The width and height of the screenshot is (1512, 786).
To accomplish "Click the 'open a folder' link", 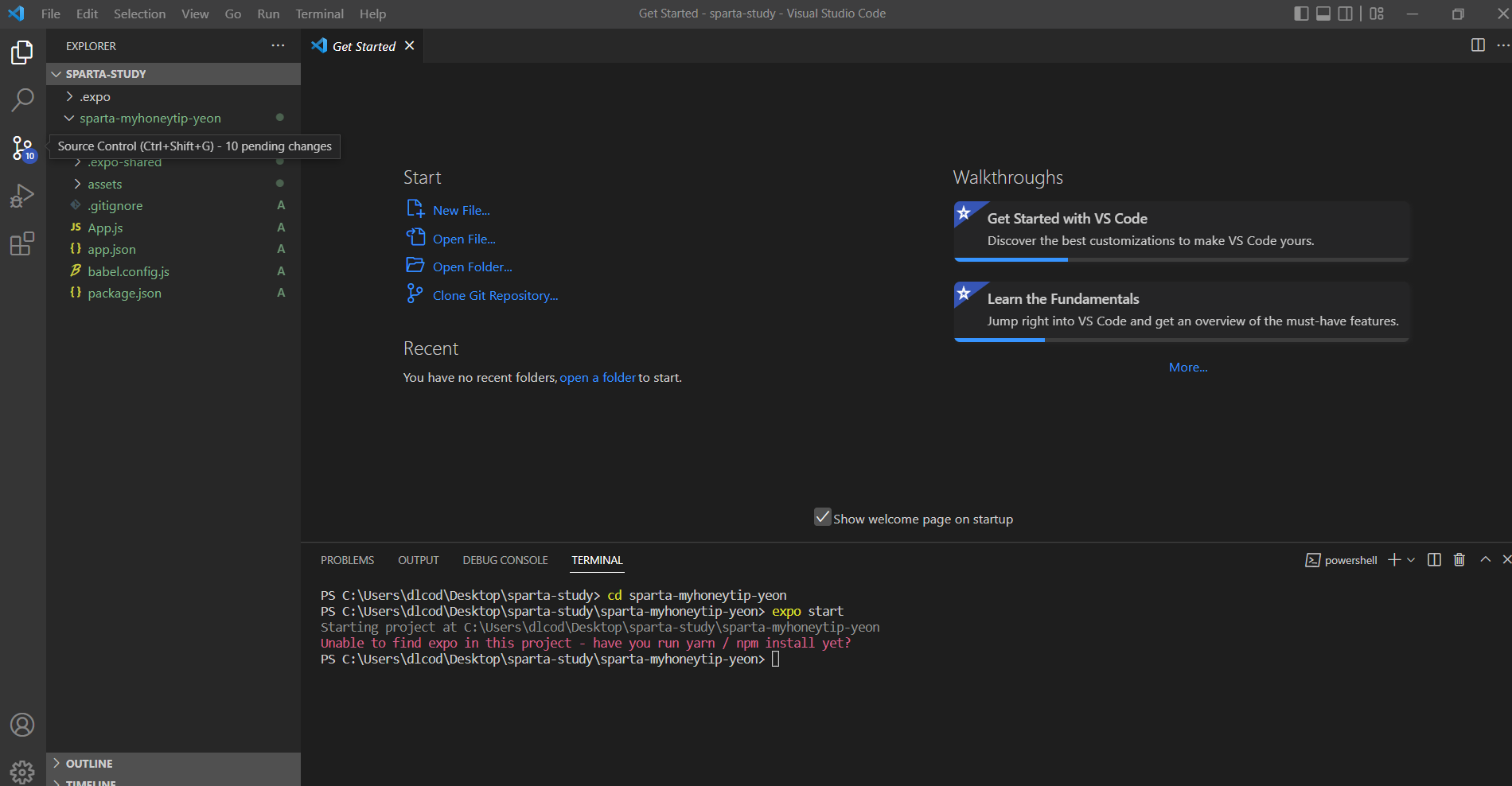I will click(598, 378).
